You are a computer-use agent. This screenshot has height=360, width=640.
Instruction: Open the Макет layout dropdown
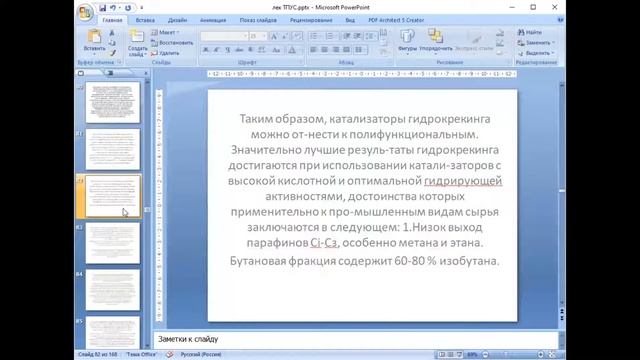click(165, 32)
